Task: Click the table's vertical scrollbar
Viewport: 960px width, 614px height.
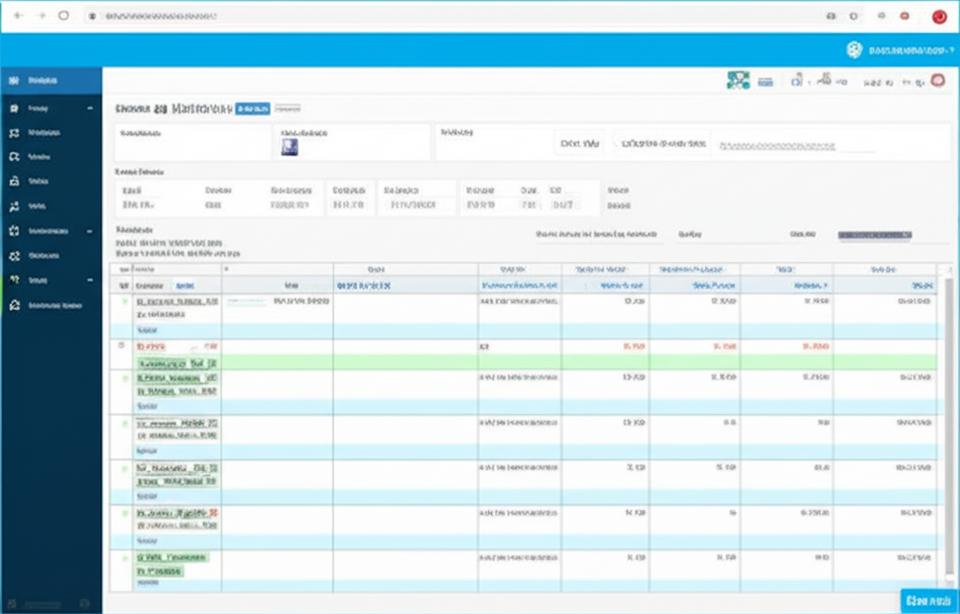Action: coord(948,420)
